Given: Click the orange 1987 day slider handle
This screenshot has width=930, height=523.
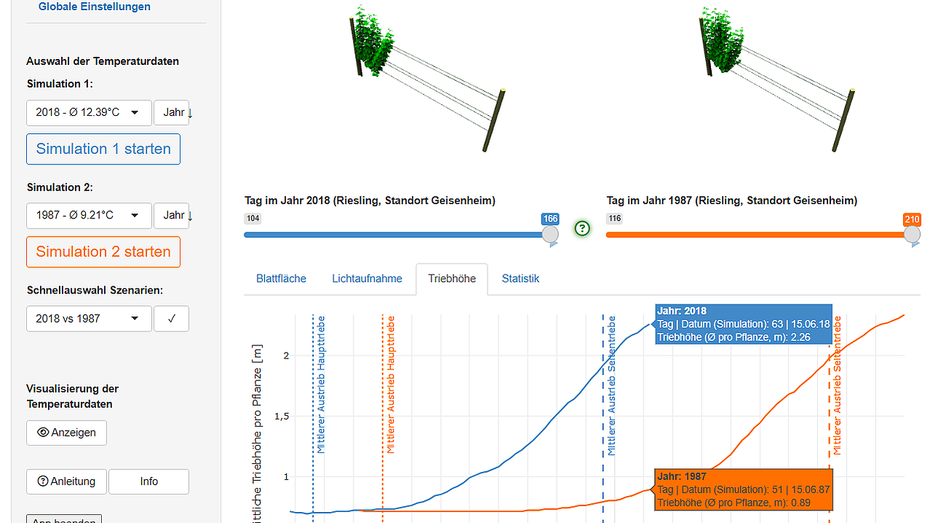Looking at the screenshot, I should pos(912,234).
